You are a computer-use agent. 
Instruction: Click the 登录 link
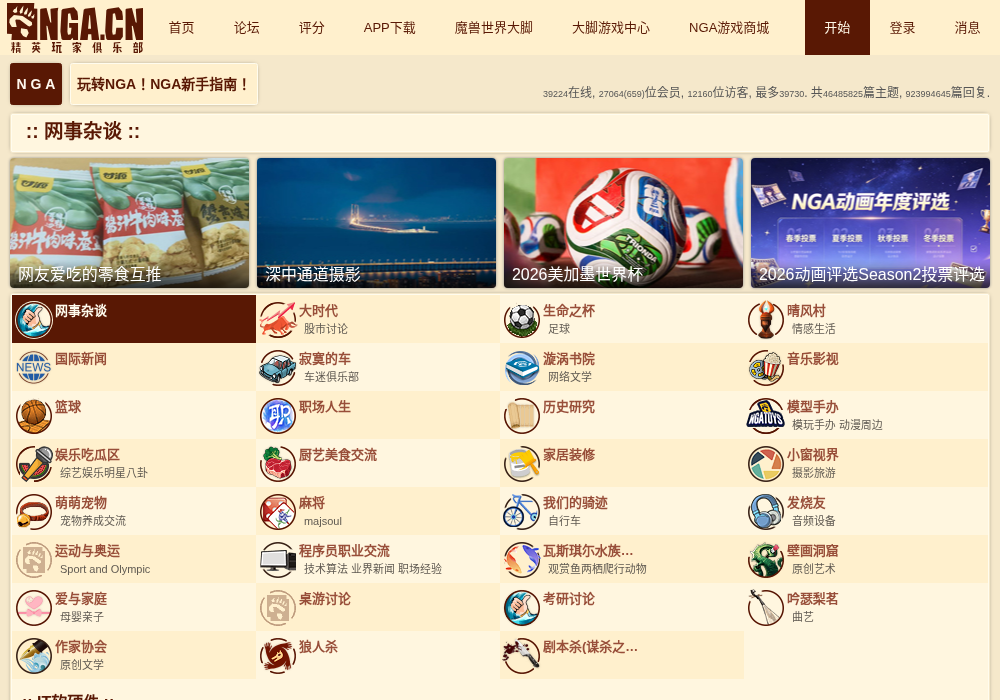tap(902, 28)
